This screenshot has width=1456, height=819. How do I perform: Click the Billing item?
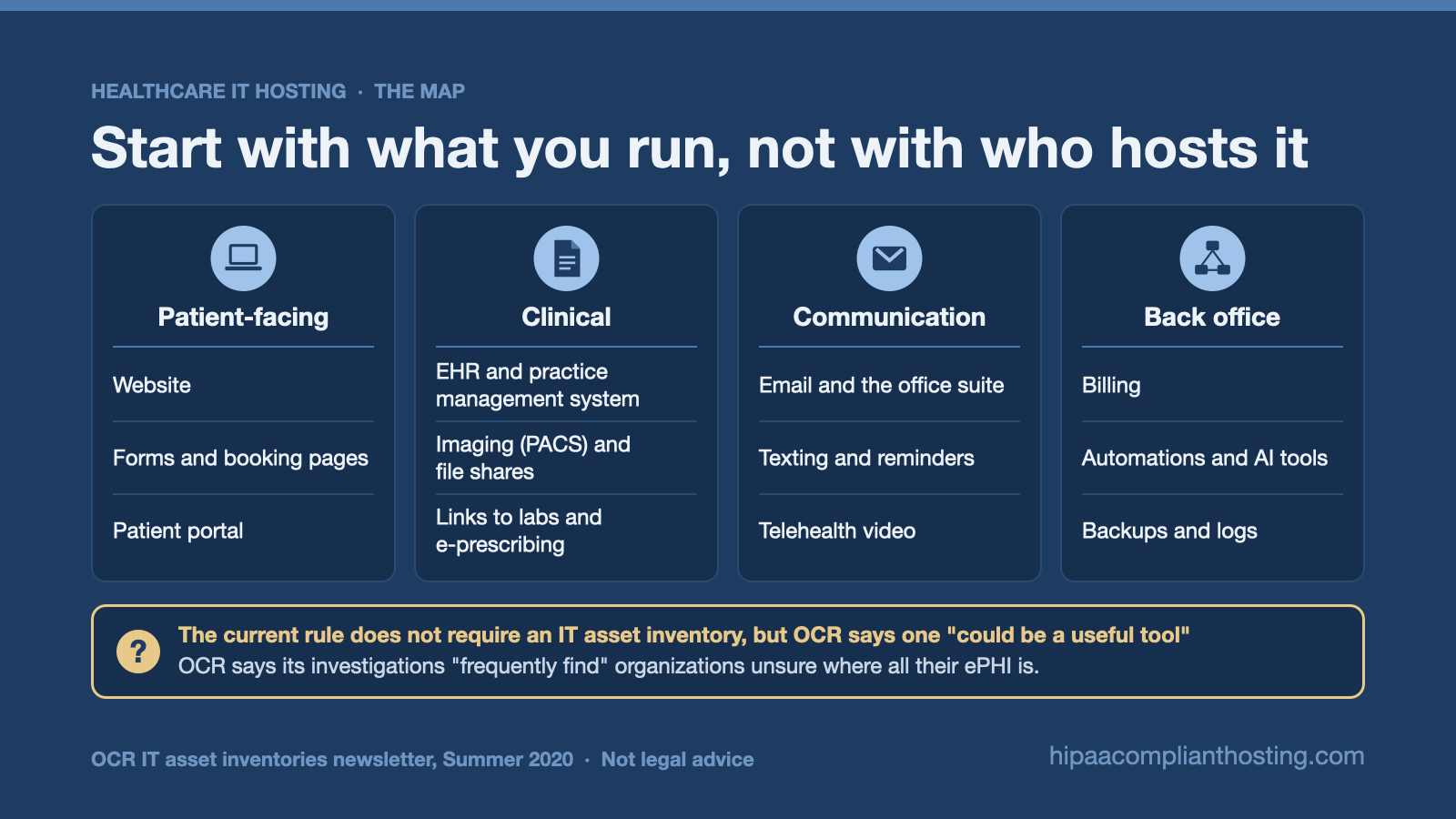pos(1111,385)
